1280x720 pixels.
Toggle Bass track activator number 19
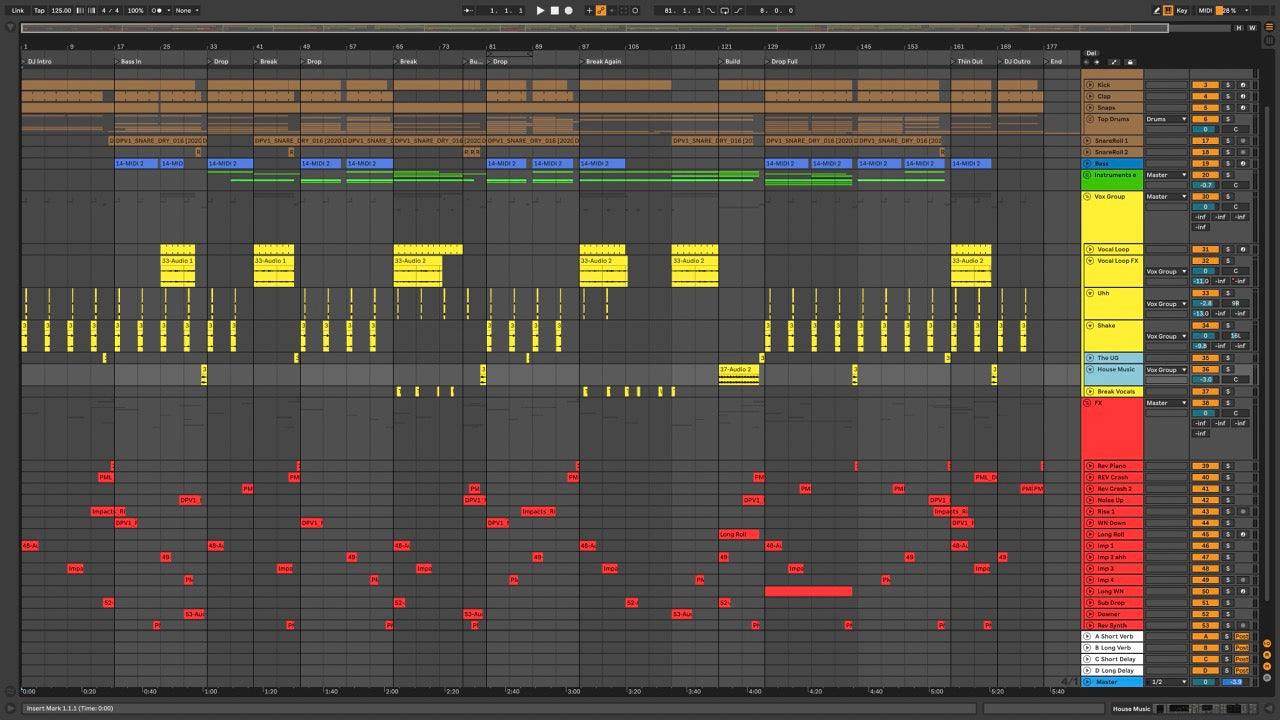point(1205,163)
